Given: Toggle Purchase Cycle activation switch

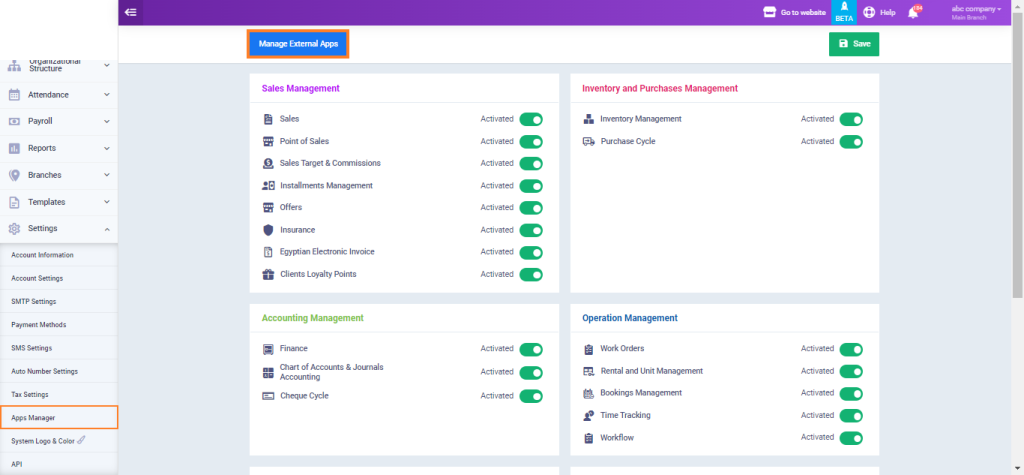Looking at the screenshot, I should tap(851, 142).
